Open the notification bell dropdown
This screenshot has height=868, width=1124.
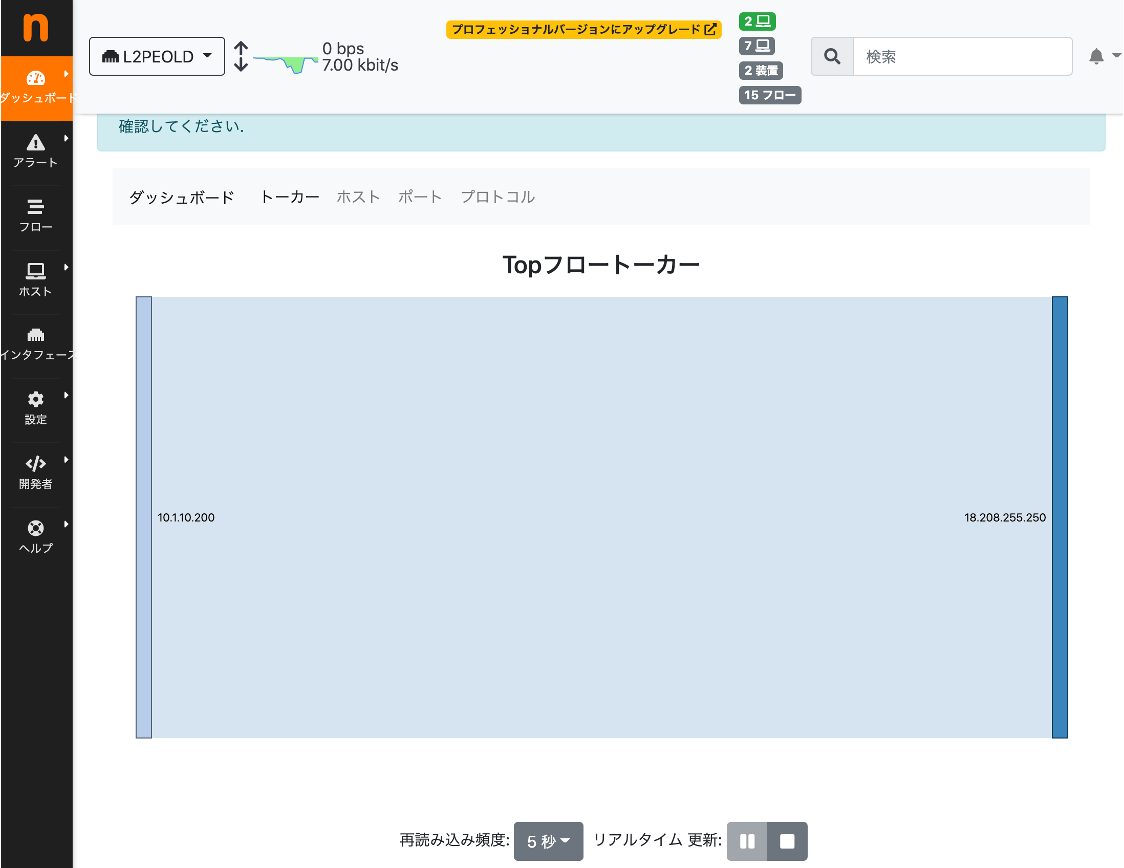point(1103,57)
